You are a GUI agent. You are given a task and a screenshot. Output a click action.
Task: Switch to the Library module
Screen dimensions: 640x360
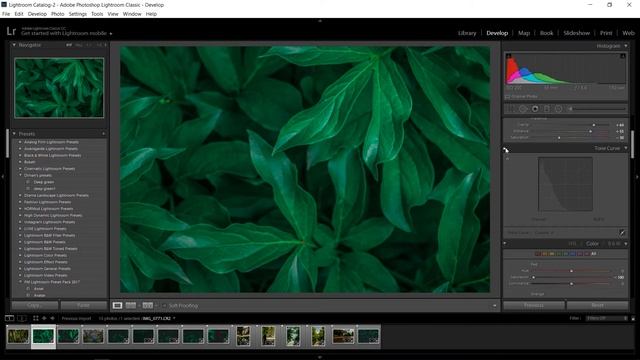(467, 33)
